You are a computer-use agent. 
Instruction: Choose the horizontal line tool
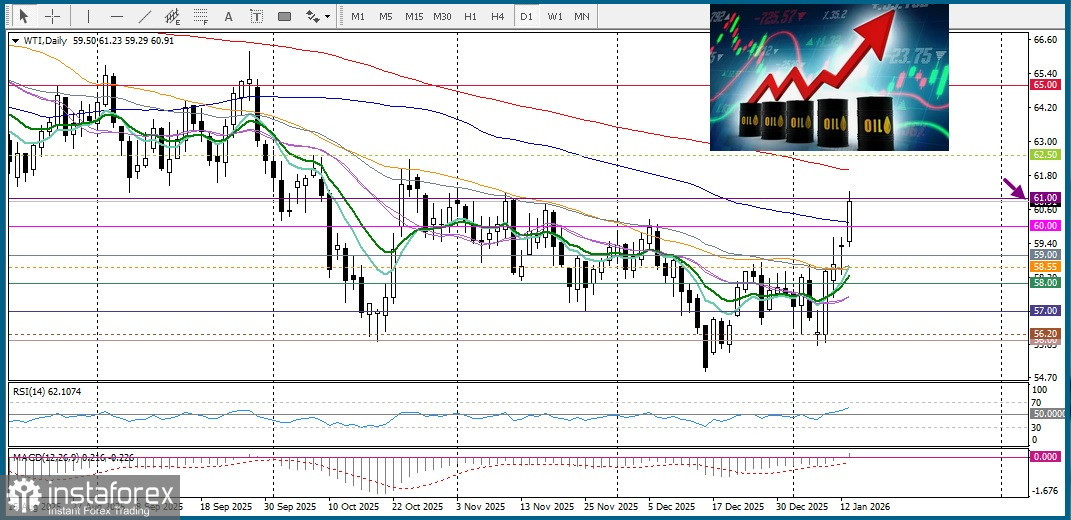[117, 16]
